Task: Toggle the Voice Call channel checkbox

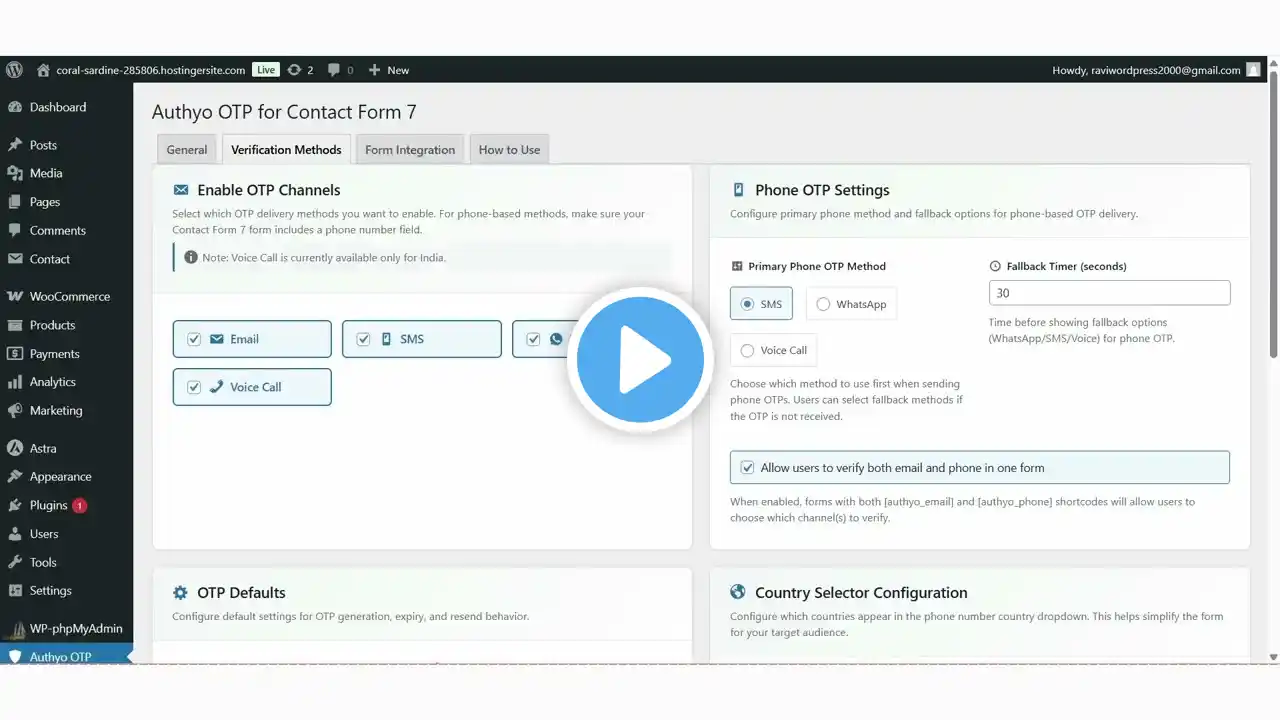Action: click(x=194, y=387)
